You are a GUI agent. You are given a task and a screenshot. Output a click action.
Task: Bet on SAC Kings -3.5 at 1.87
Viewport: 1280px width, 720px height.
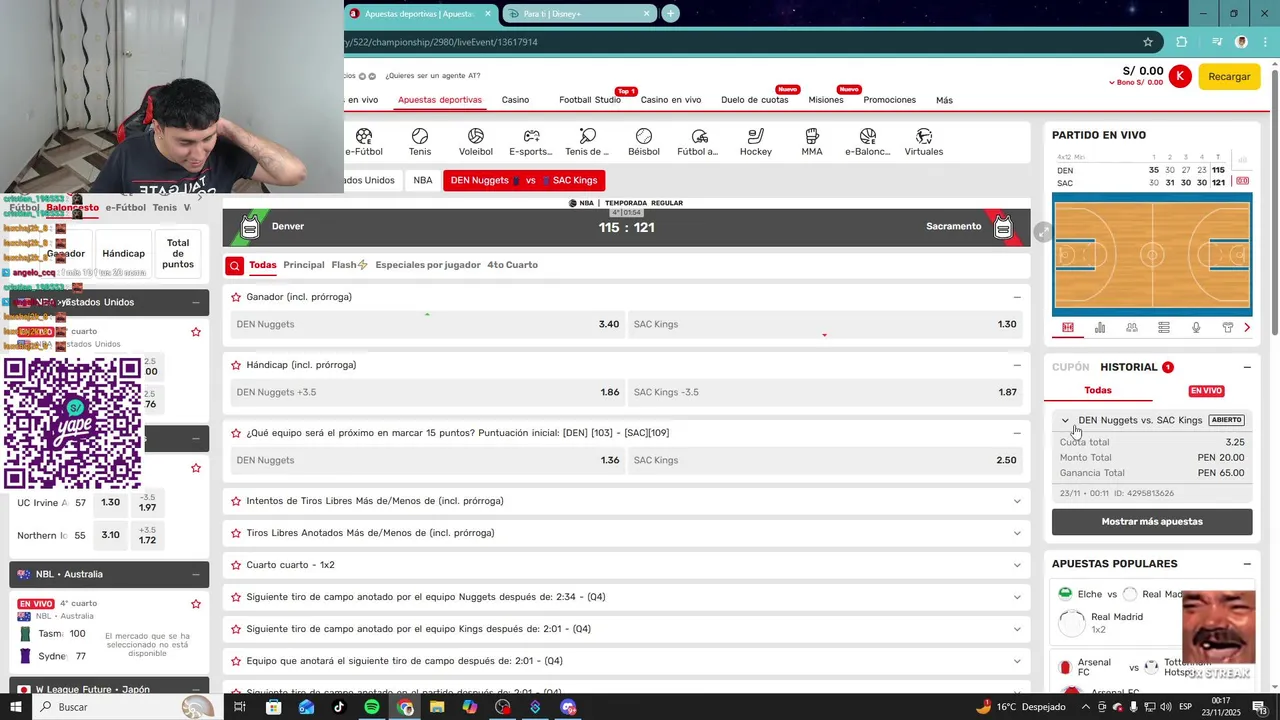pos(825,392)
